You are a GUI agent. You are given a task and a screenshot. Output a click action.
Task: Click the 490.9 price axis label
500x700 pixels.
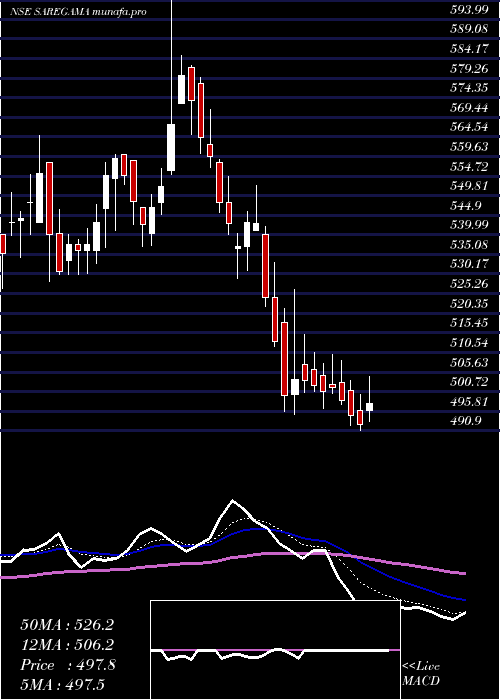click(466, 421)
